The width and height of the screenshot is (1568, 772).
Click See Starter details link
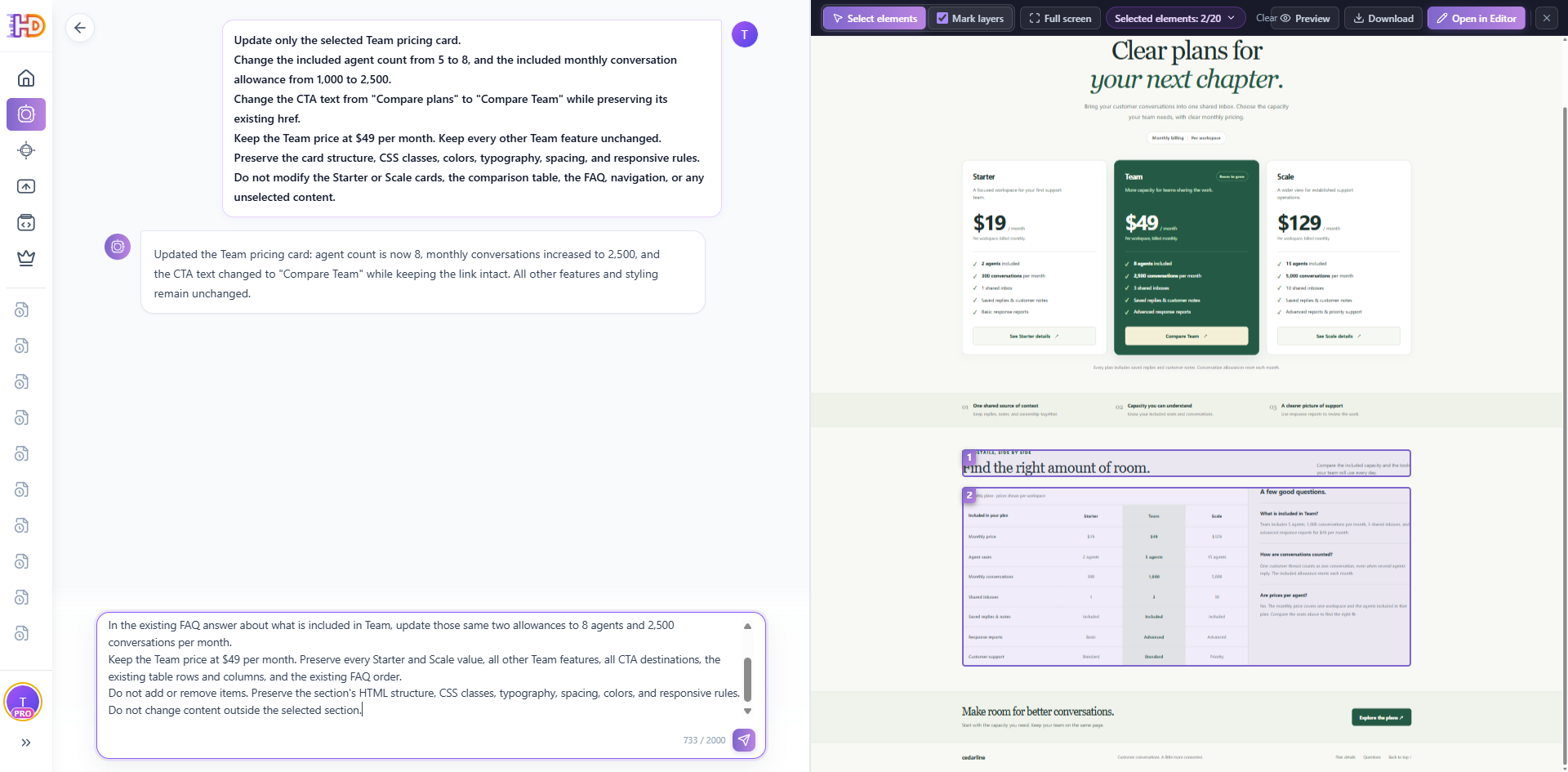click(x=1034, y=336)
